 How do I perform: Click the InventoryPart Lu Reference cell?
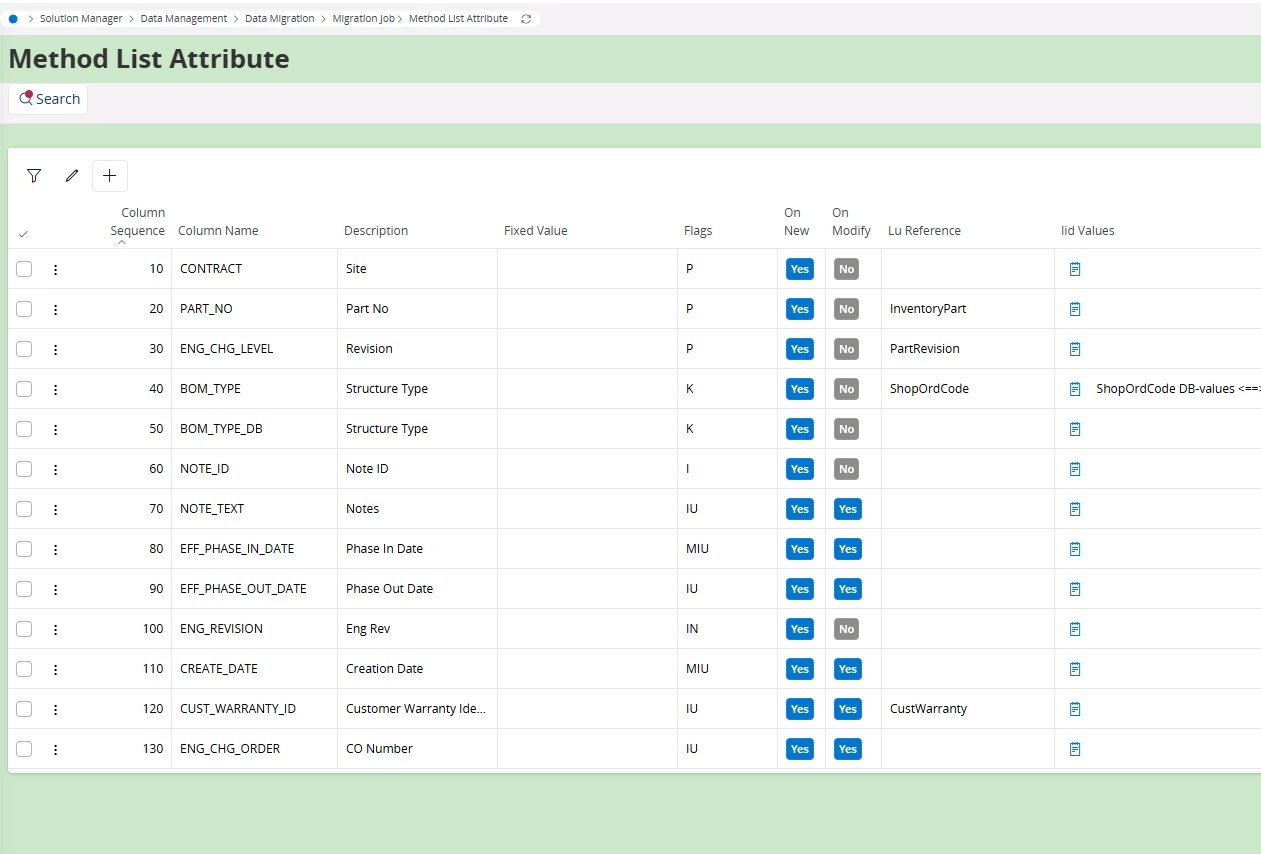(x=967, y=309)
